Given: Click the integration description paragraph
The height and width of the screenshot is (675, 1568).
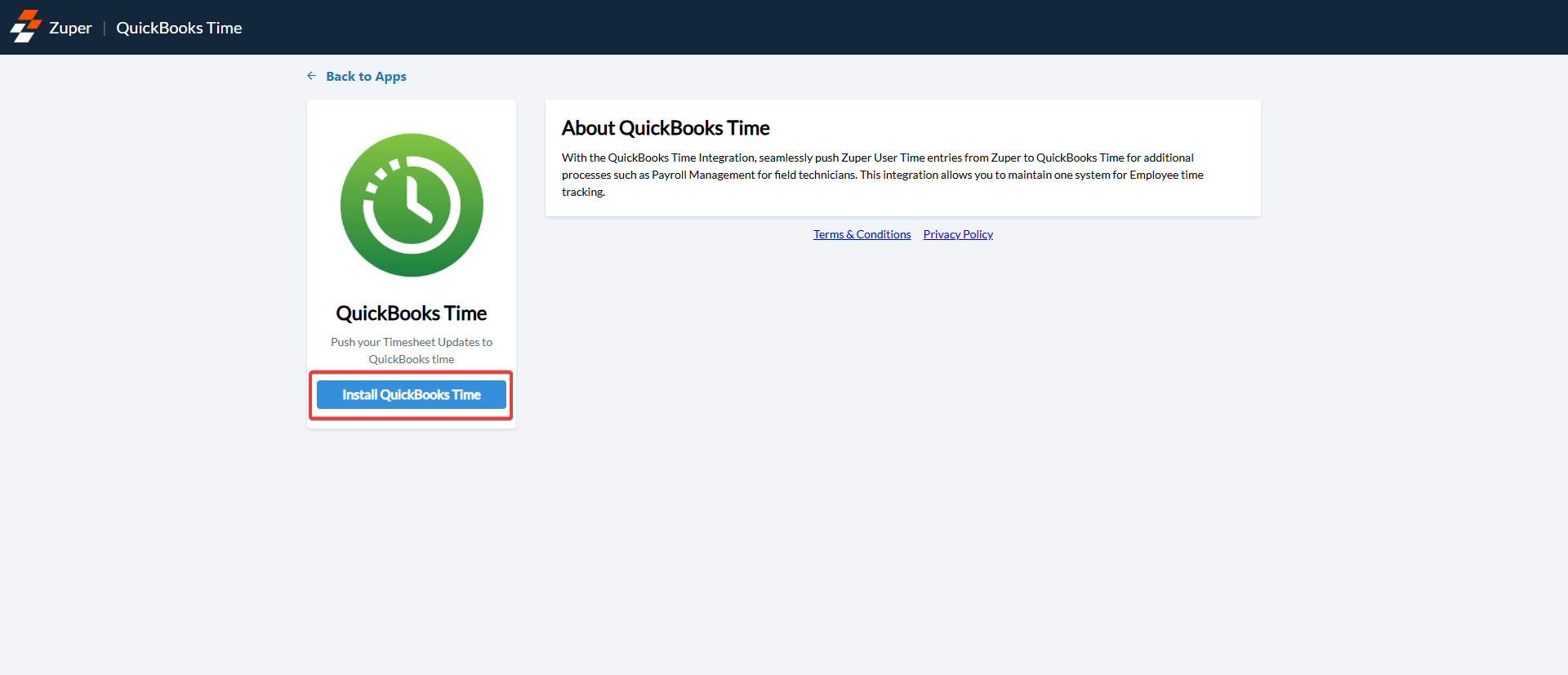Looking at the screenshot, I should [883, 175].
